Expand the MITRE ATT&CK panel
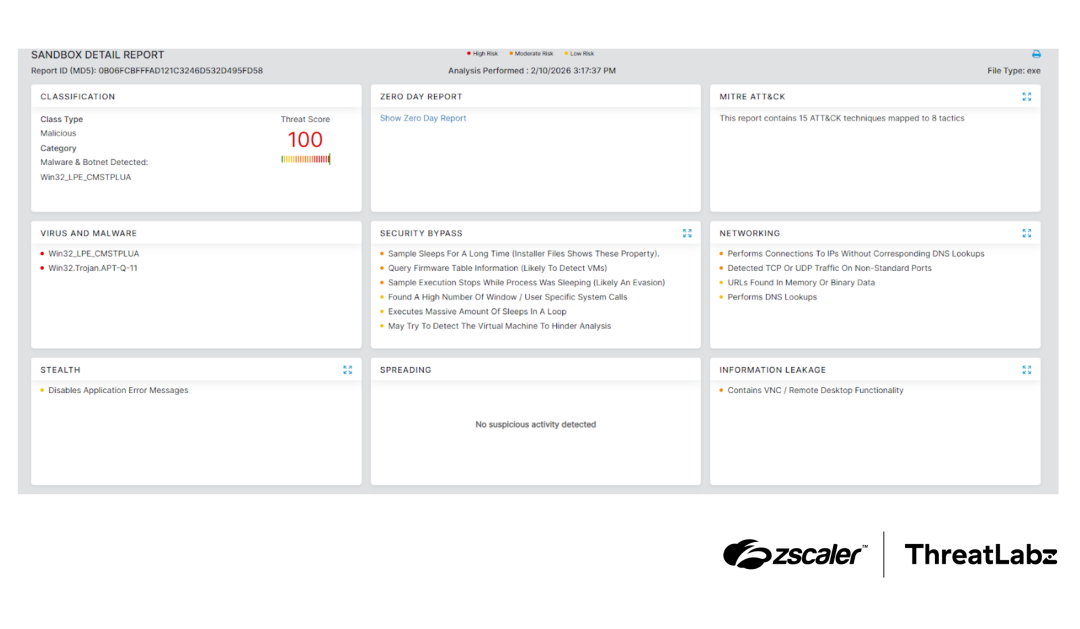This screenshot has width=1080, height=629. [1026, 96]
